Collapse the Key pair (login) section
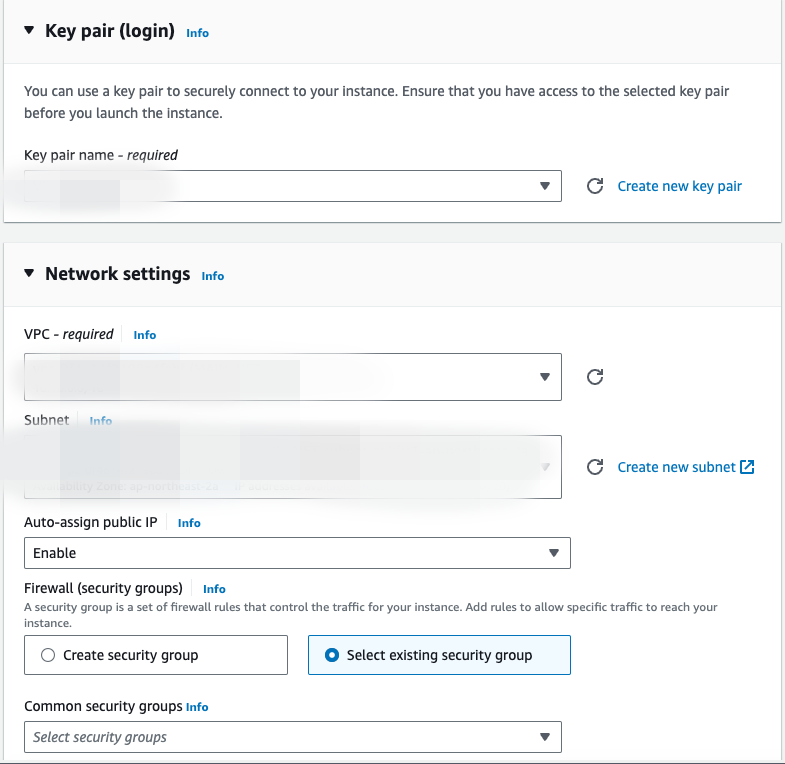 click(x=29, y=32)
